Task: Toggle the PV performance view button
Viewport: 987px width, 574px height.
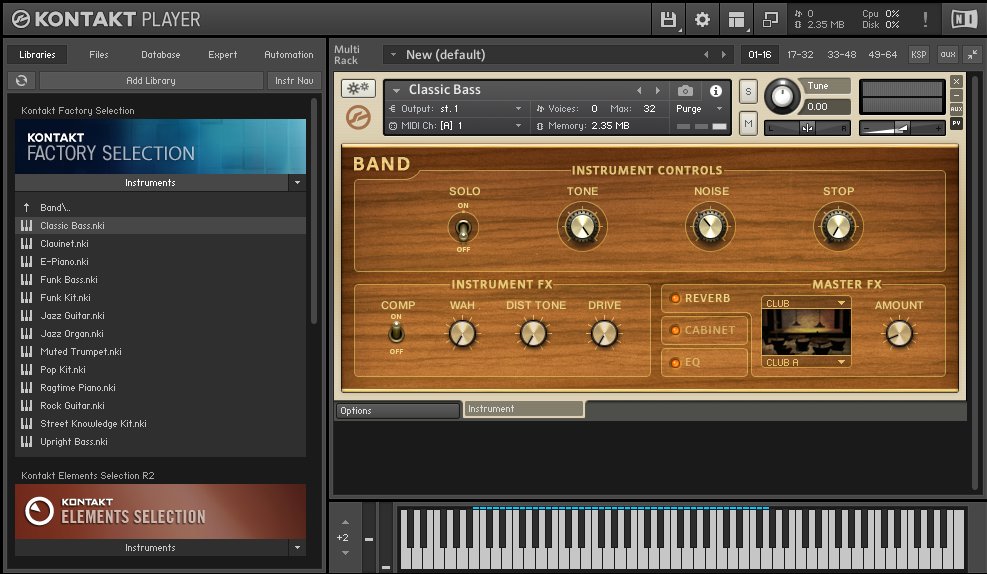Action: click(956, 123)
